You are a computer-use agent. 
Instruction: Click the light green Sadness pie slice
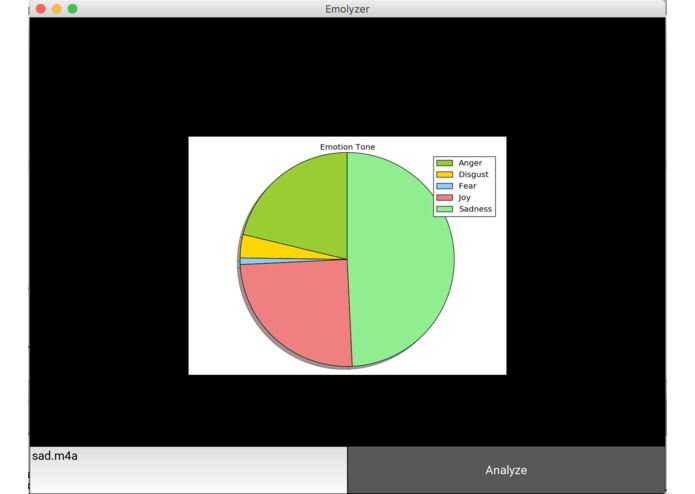pos(401,260)
